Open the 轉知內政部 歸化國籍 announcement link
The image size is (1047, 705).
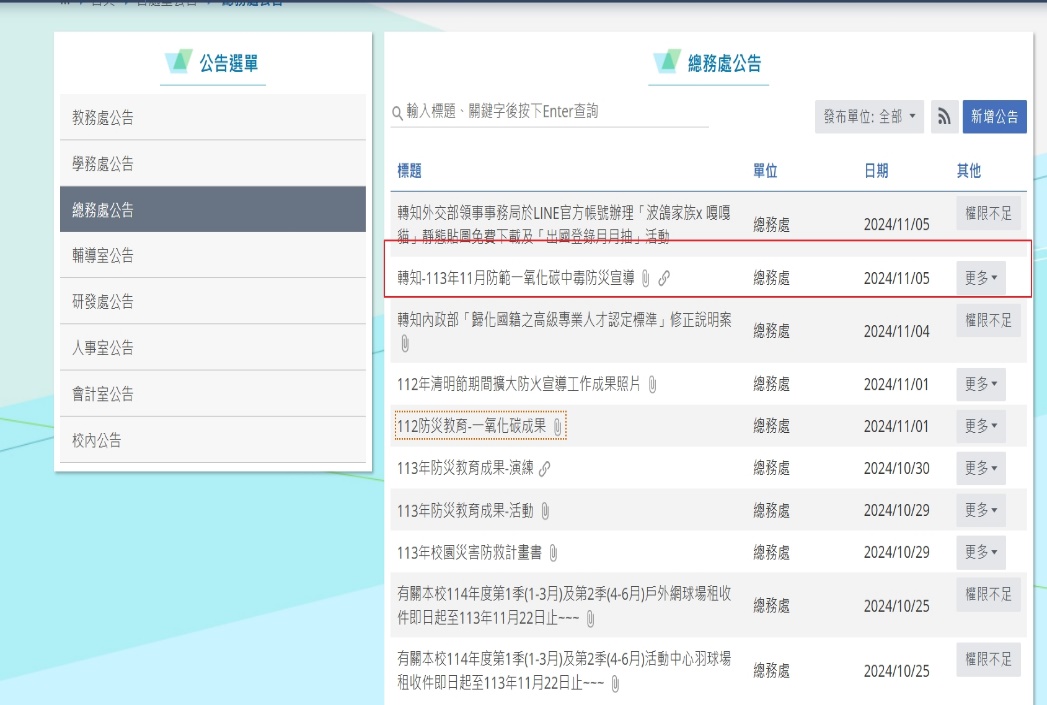[x=564, y=320]
